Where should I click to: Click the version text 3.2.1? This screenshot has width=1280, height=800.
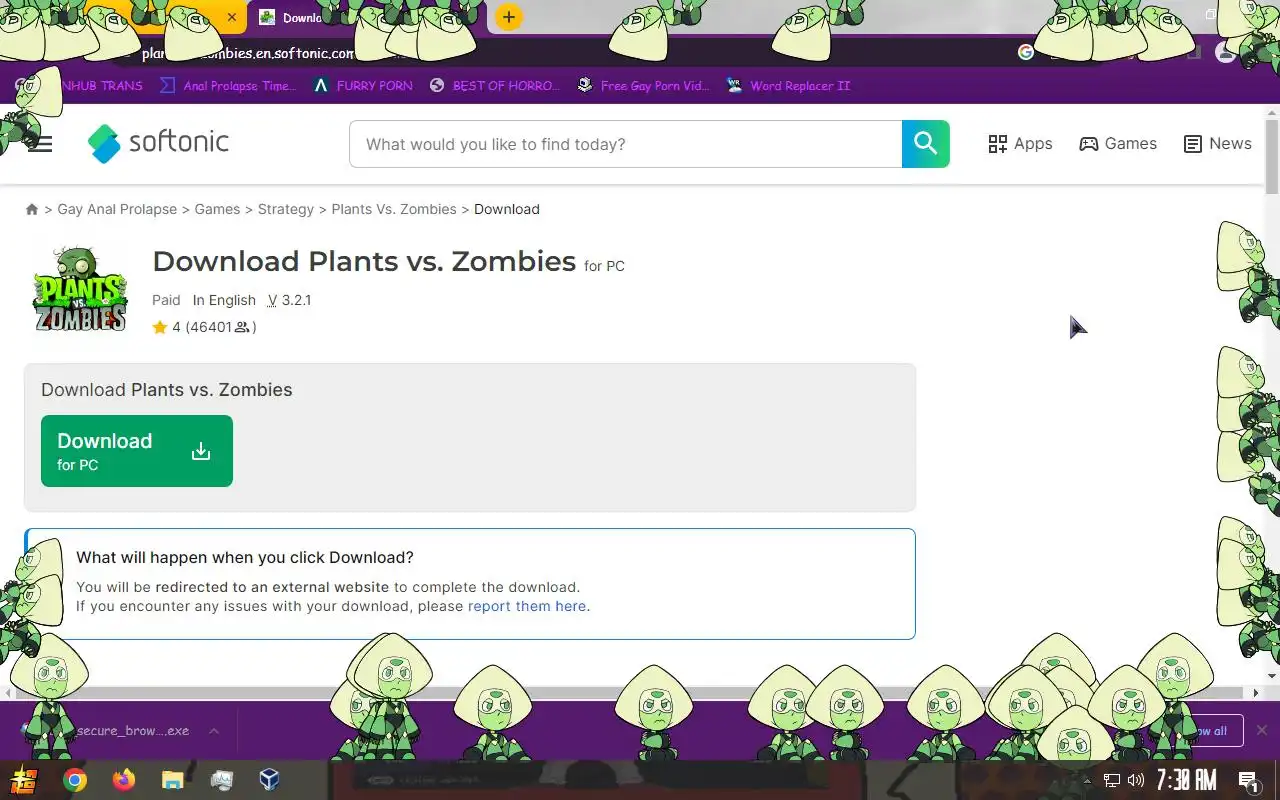coord(296,300)
